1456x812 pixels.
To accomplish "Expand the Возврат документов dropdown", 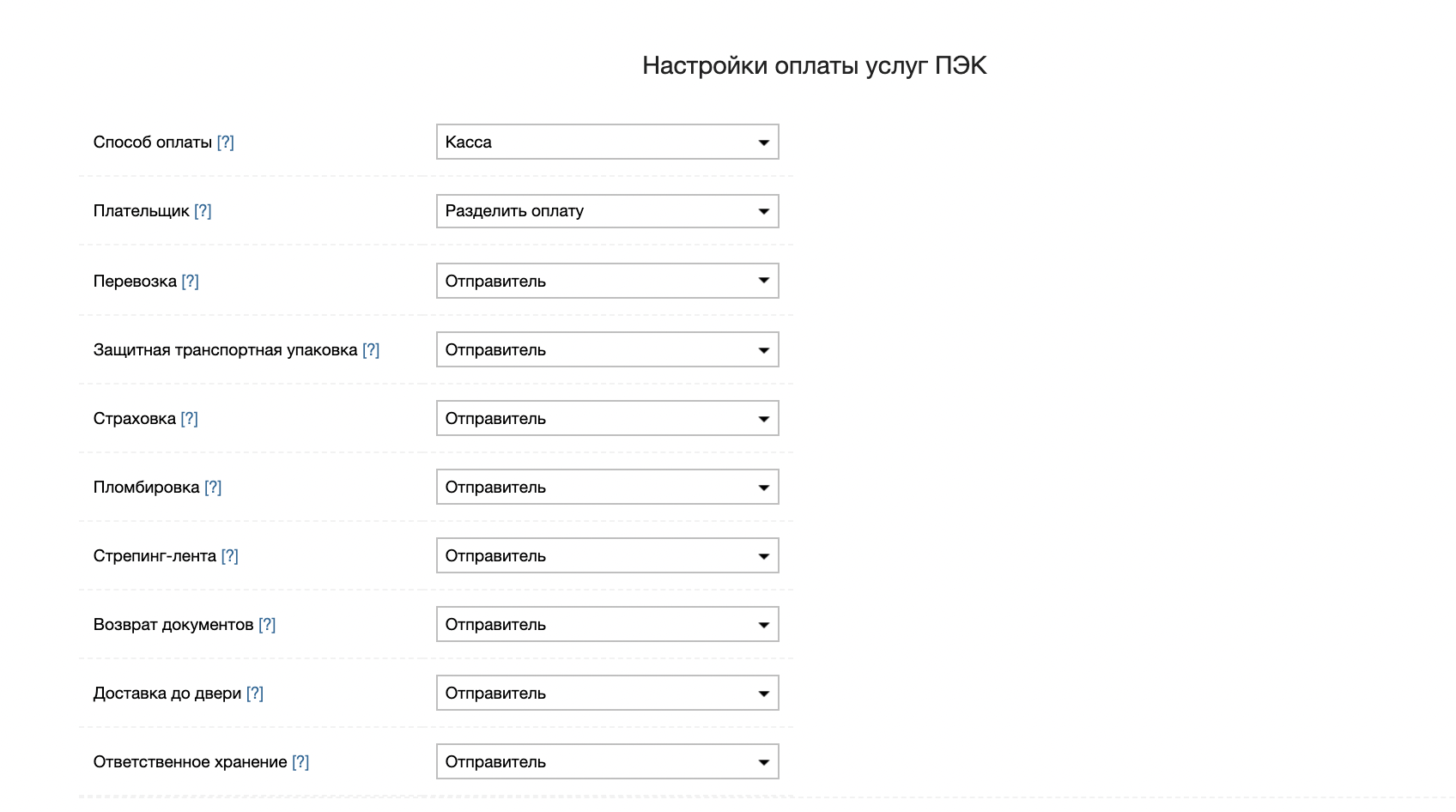I will (x=607, y=624).
